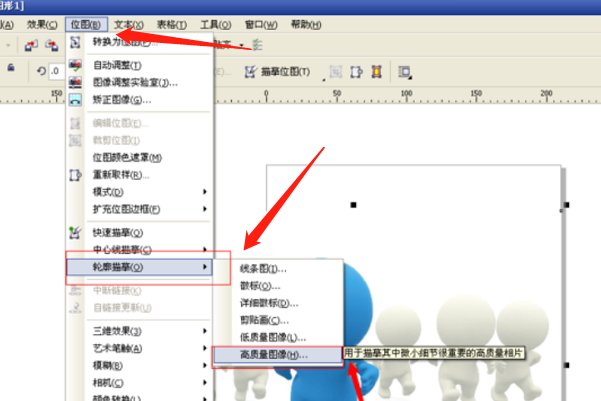Open the 位图(B) menu
The image size is (601, 401).
(x=86, y=25)
